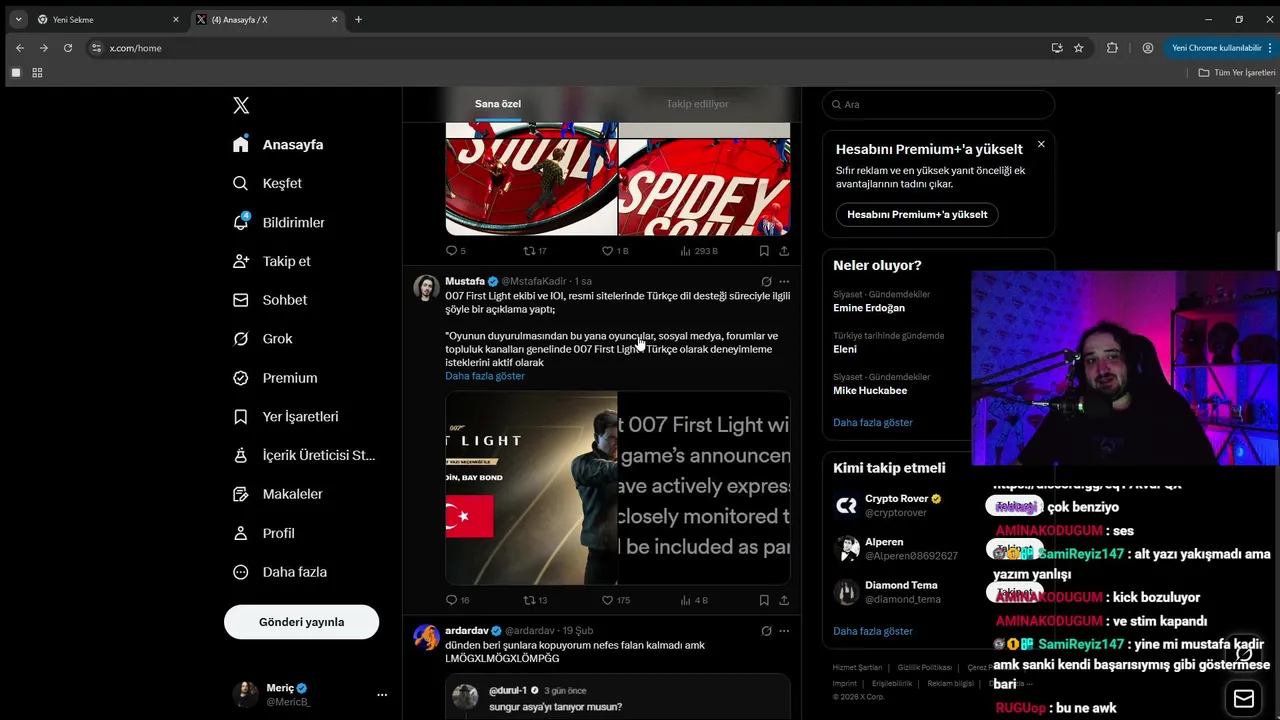Screen dimensions: 1280x720
Task: Open Takip et in sidebar
Action: coord(272,261)
